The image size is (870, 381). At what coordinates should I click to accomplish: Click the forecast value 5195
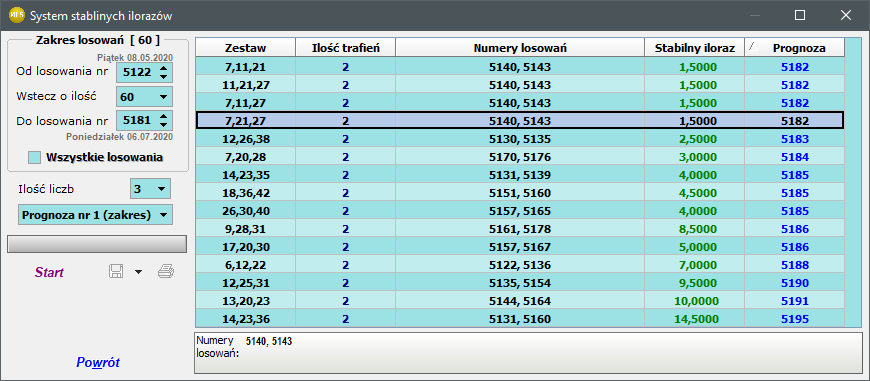point(795,319)
